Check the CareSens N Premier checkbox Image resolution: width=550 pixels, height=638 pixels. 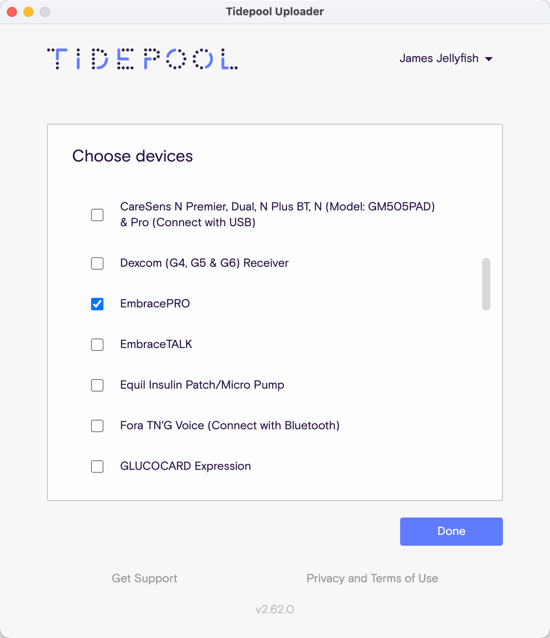[x=97, y=214]
